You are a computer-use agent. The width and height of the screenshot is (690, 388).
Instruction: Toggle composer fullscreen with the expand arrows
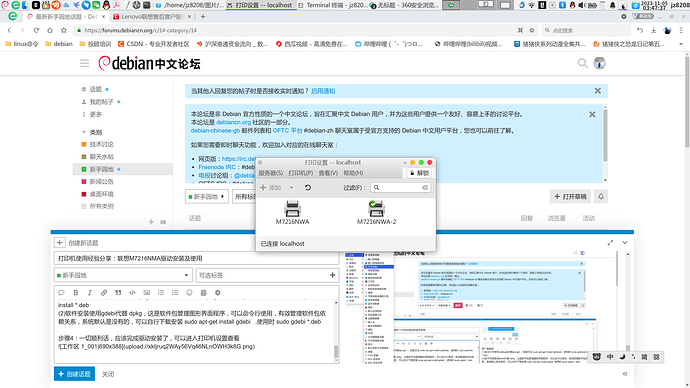[x=610, y=242]
